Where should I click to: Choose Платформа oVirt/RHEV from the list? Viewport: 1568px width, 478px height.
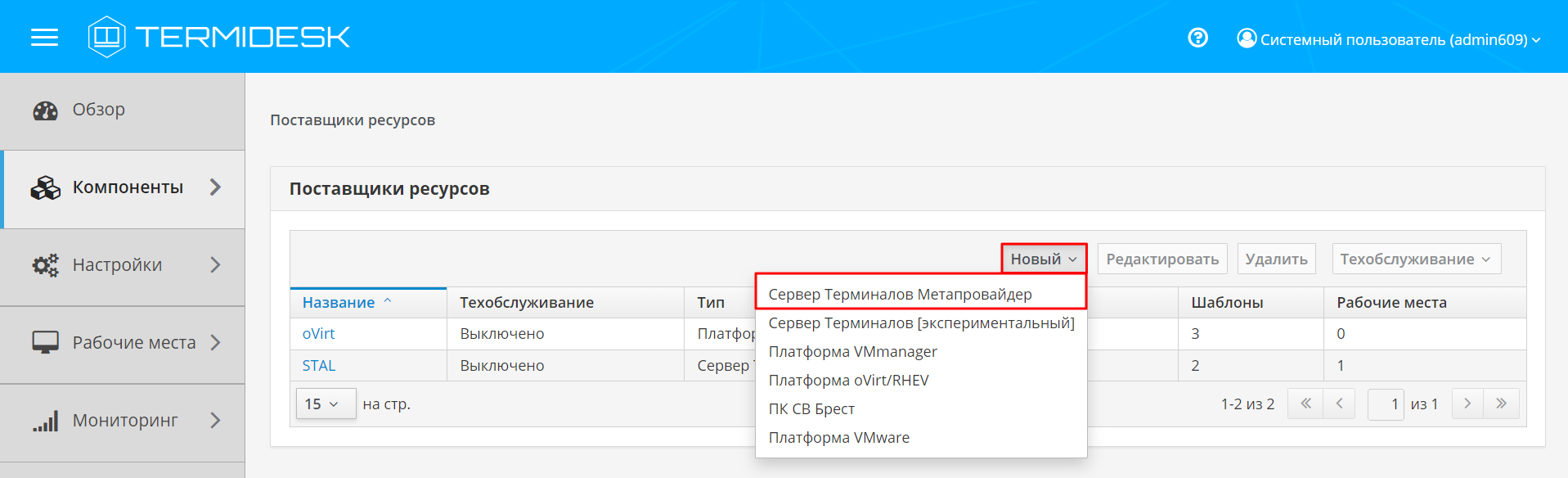coord(848,381)
